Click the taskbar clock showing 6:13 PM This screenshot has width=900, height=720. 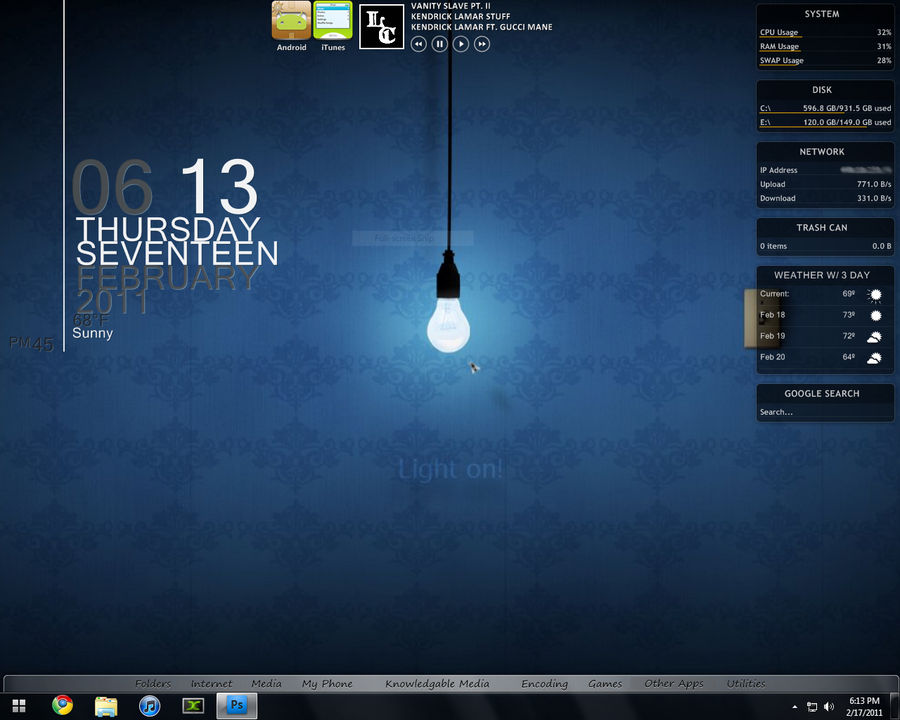coord(864,706)
